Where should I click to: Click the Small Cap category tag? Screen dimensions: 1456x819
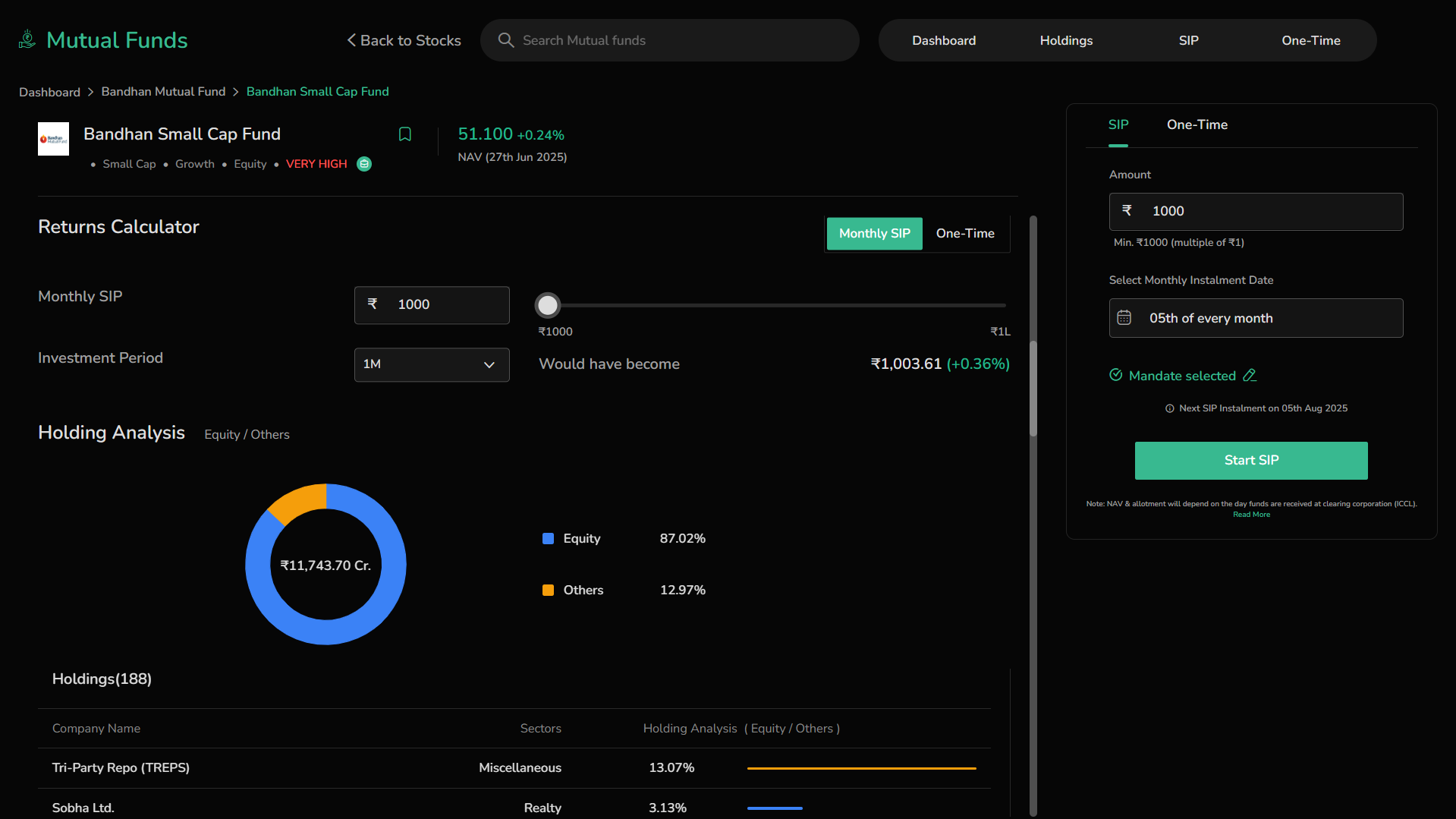[x=129, y=164]
